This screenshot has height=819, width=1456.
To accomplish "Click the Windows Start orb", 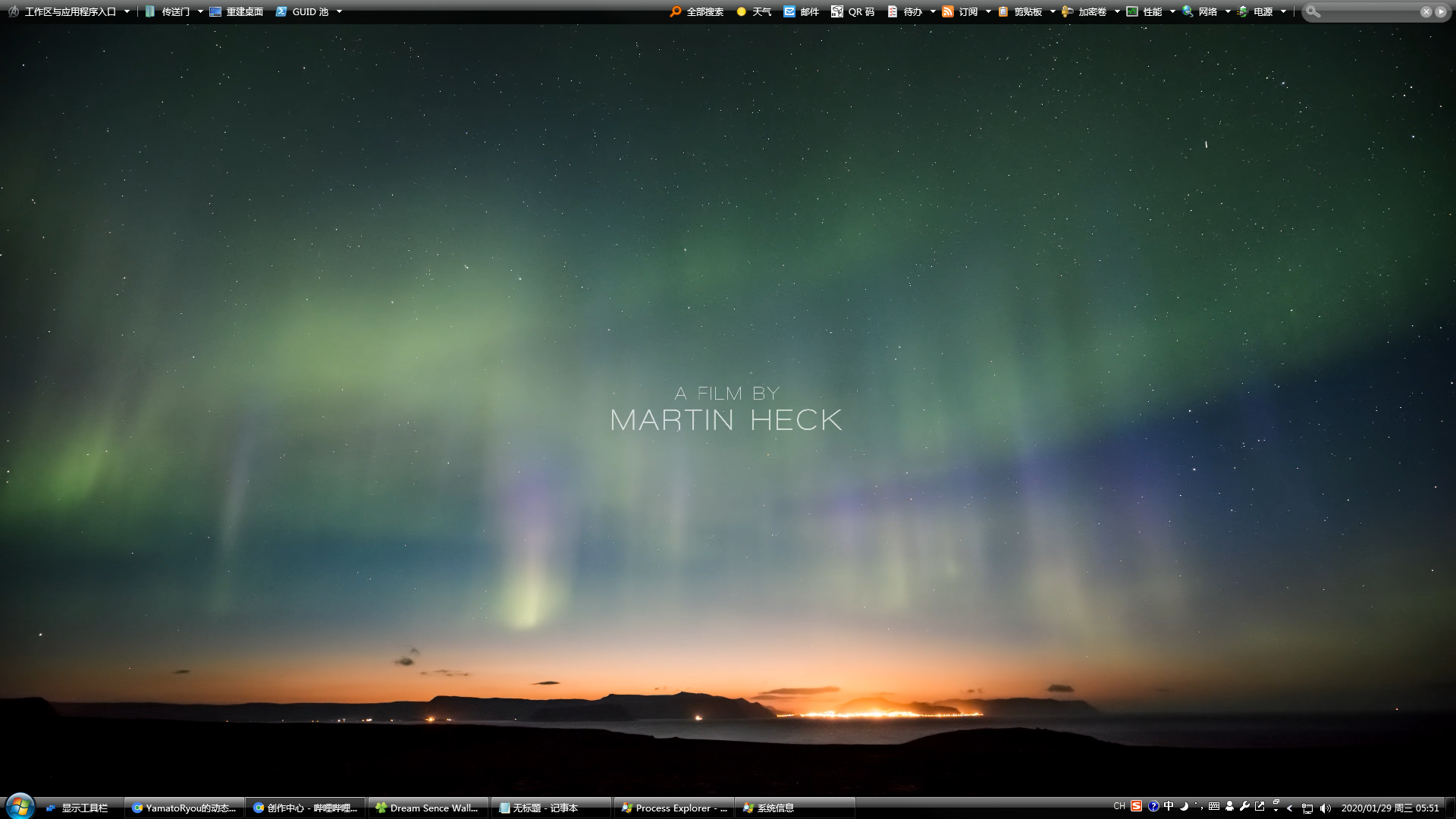I will click(20, 806).
